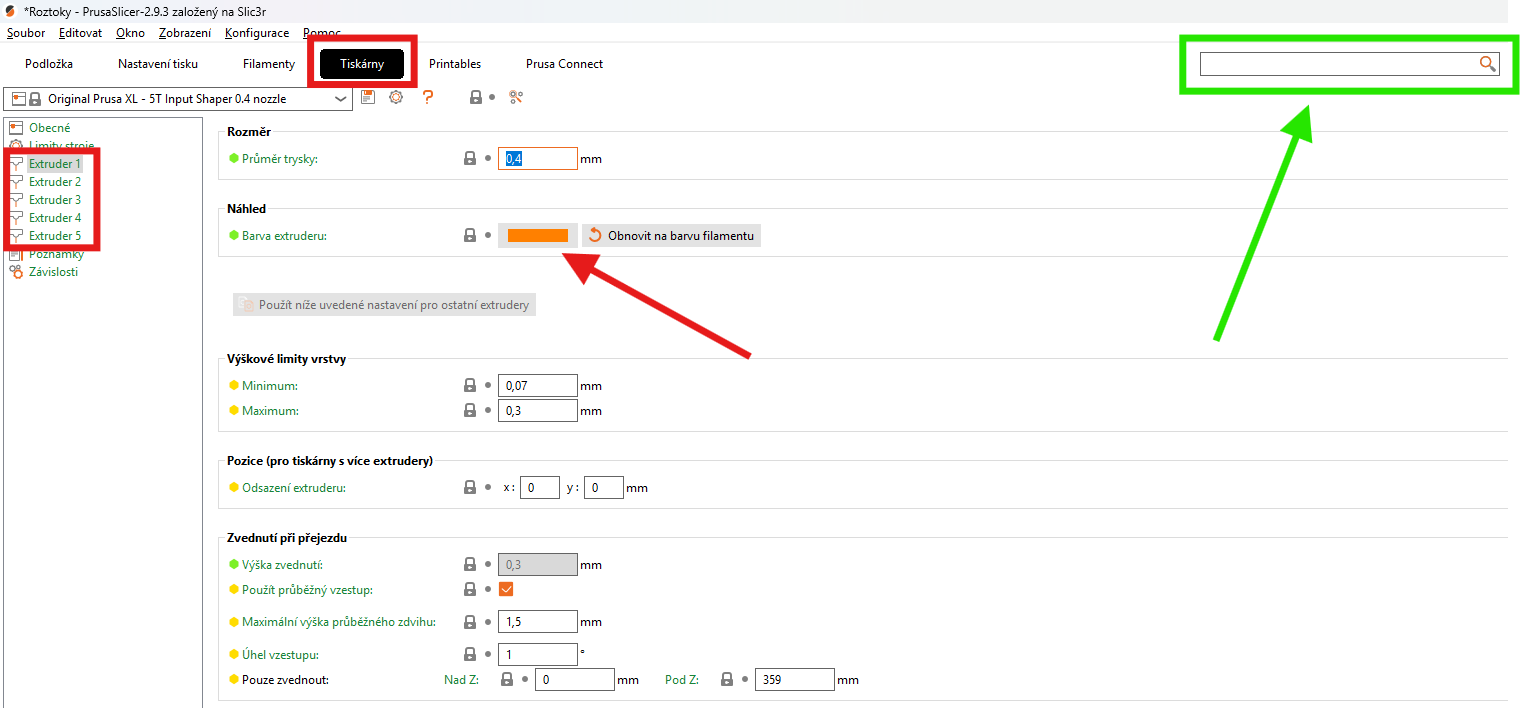Open the Konfigurace menu
1520x708 pixels.
(257, 33)
